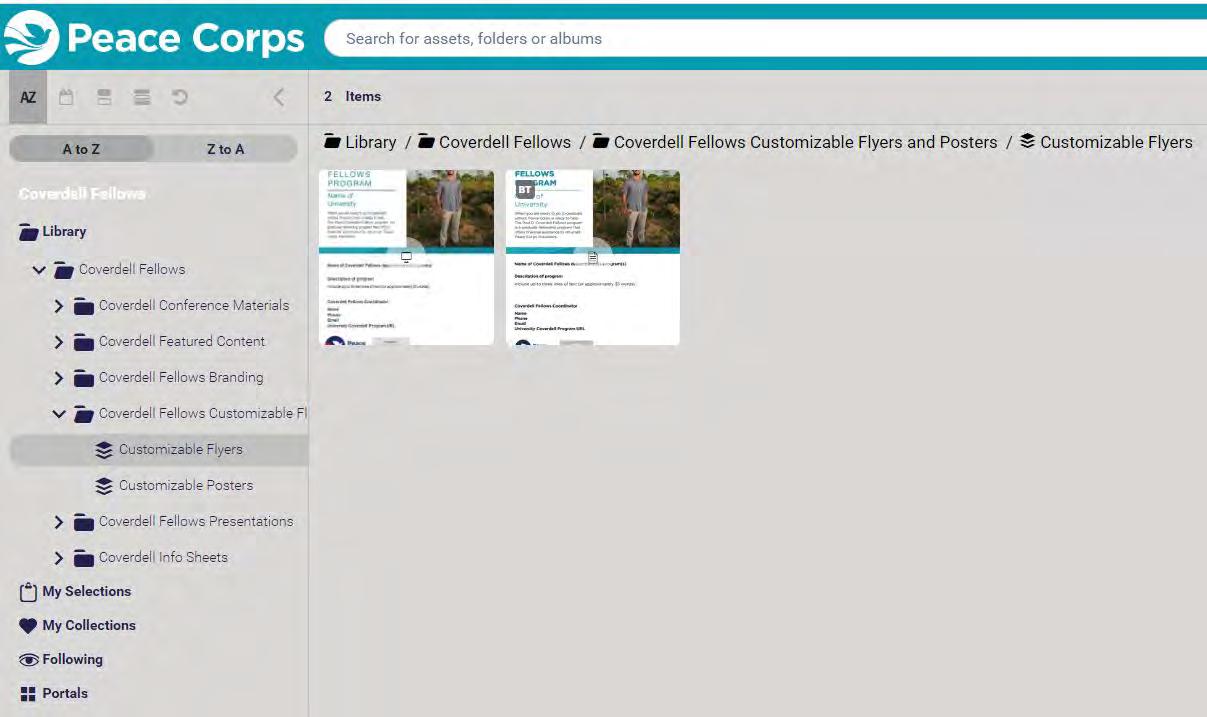
Task: Expand Coverdell Conference Materials folder
Action: pos(59,306)
